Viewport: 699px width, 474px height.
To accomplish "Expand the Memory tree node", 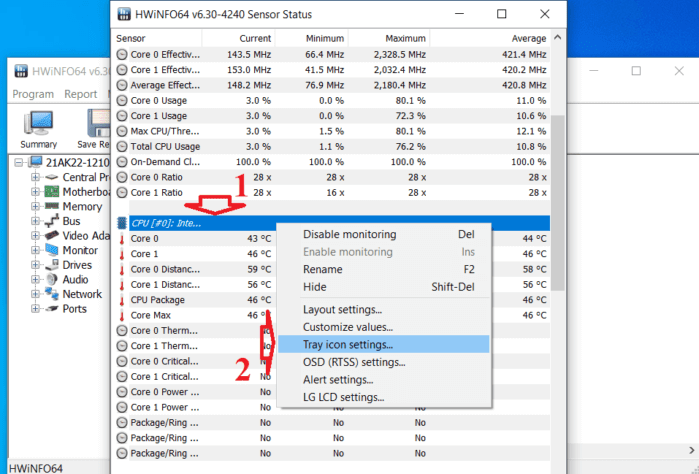I will [x=35, y=206].
